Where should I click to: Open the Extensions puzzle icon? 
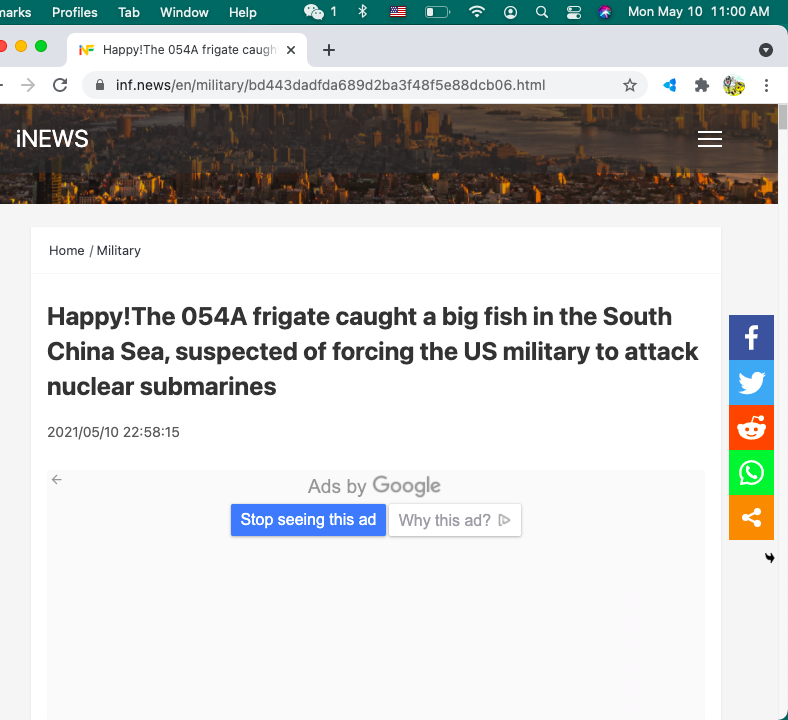(701, 85)
